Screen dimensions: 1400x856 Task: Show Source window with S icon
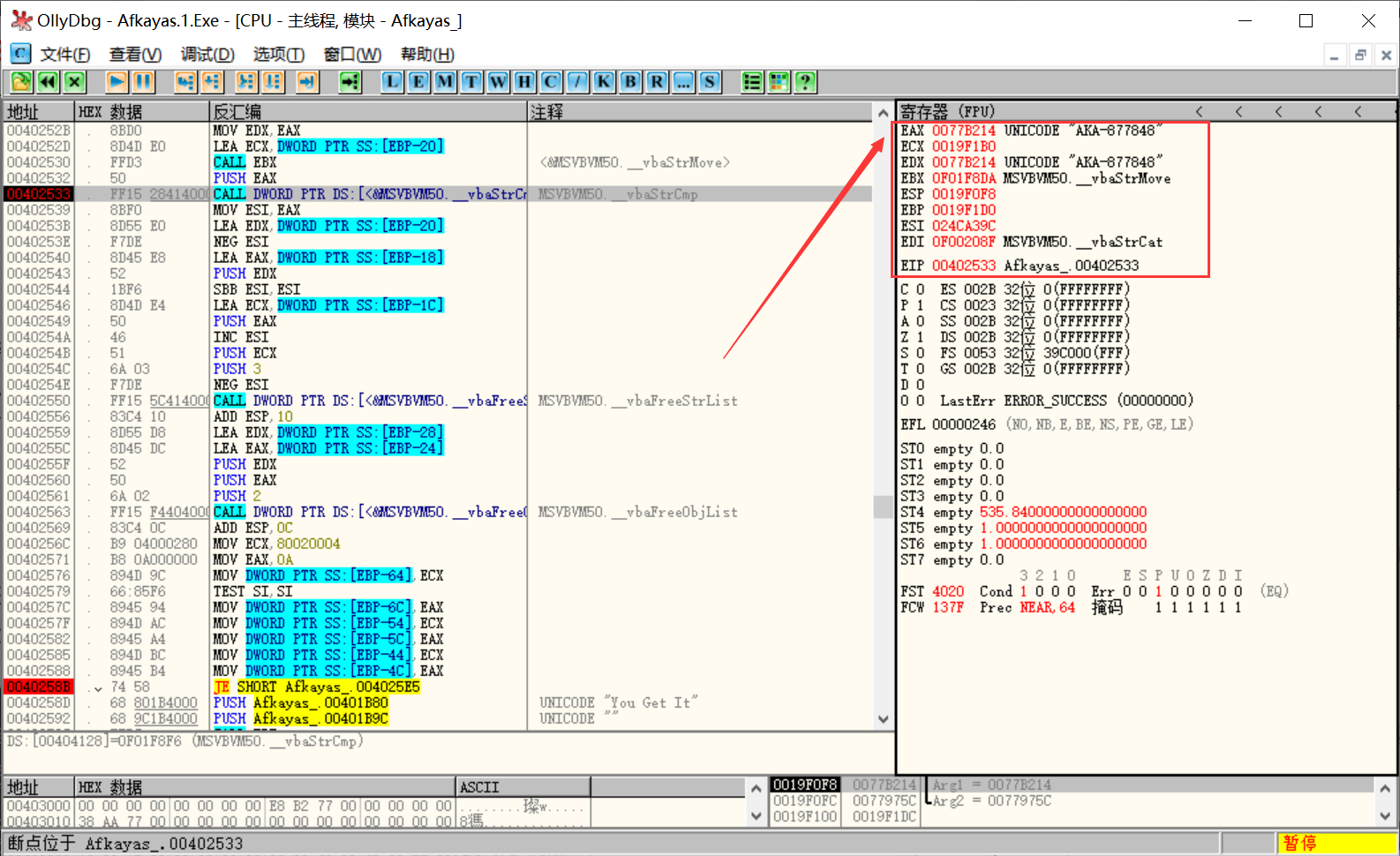point(710,82)
